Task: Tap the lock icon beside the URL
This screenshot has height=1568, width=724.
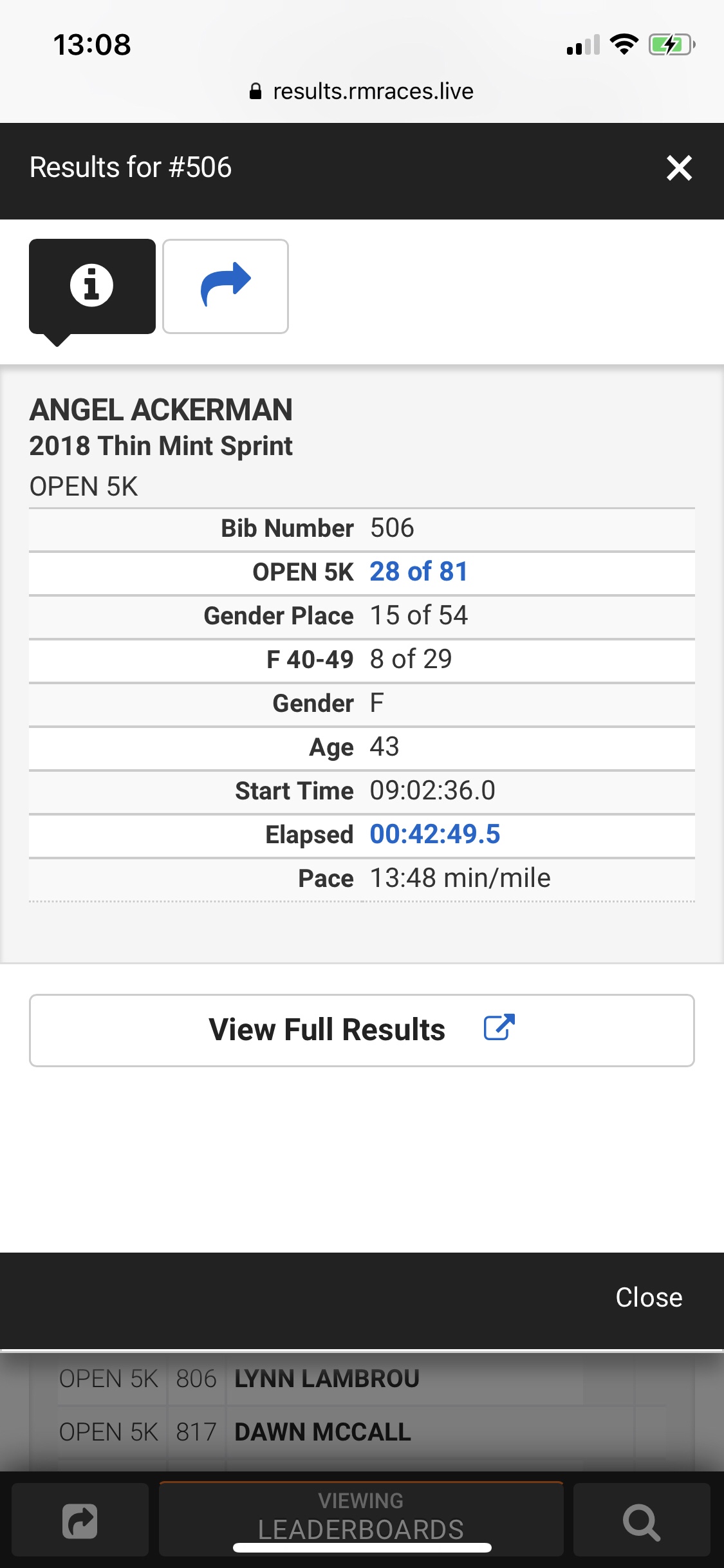Action: tap(255, 91)
